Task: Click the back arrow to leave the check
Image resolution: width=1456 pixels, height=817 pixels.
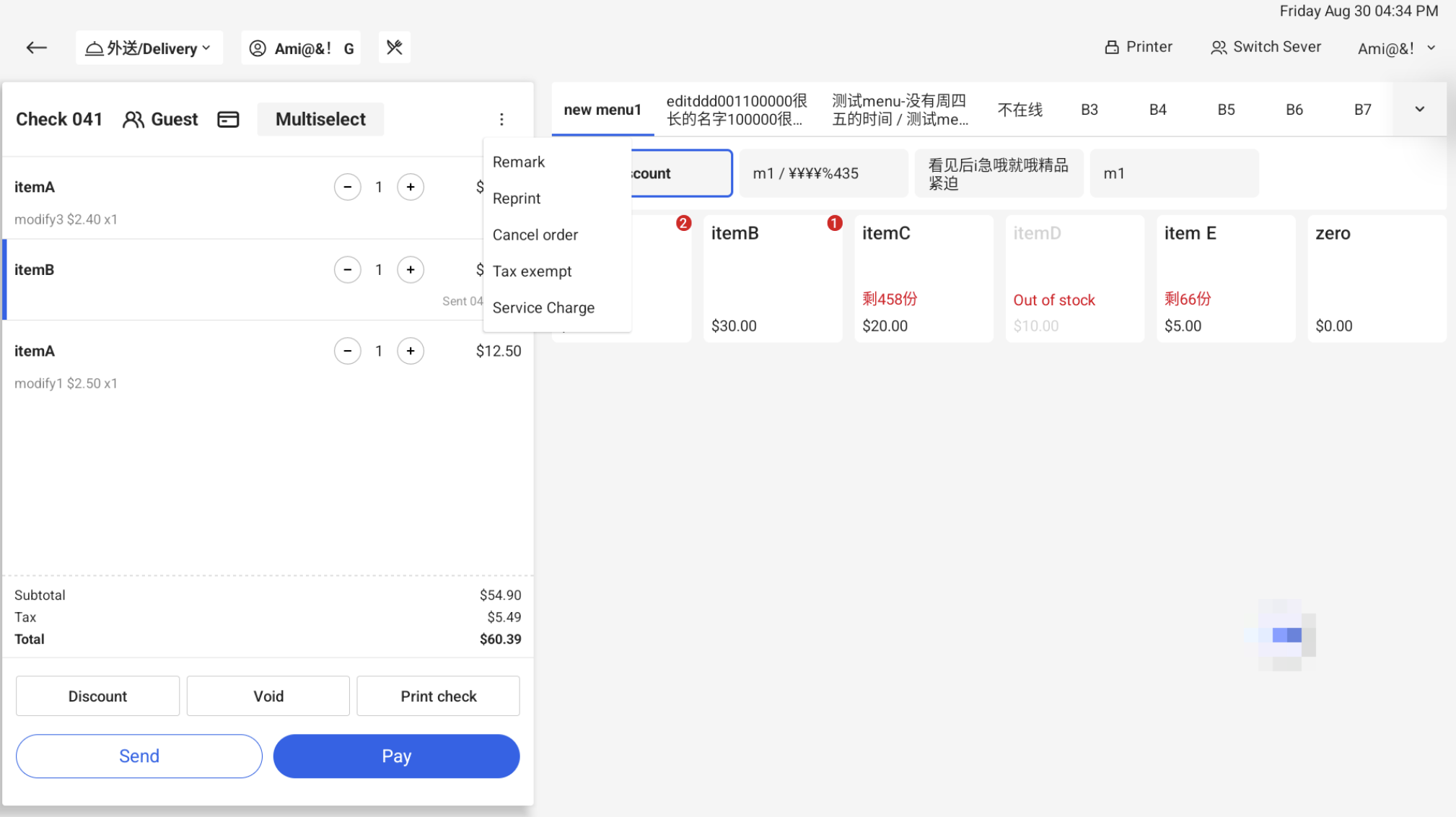Action: coord(36,47)
